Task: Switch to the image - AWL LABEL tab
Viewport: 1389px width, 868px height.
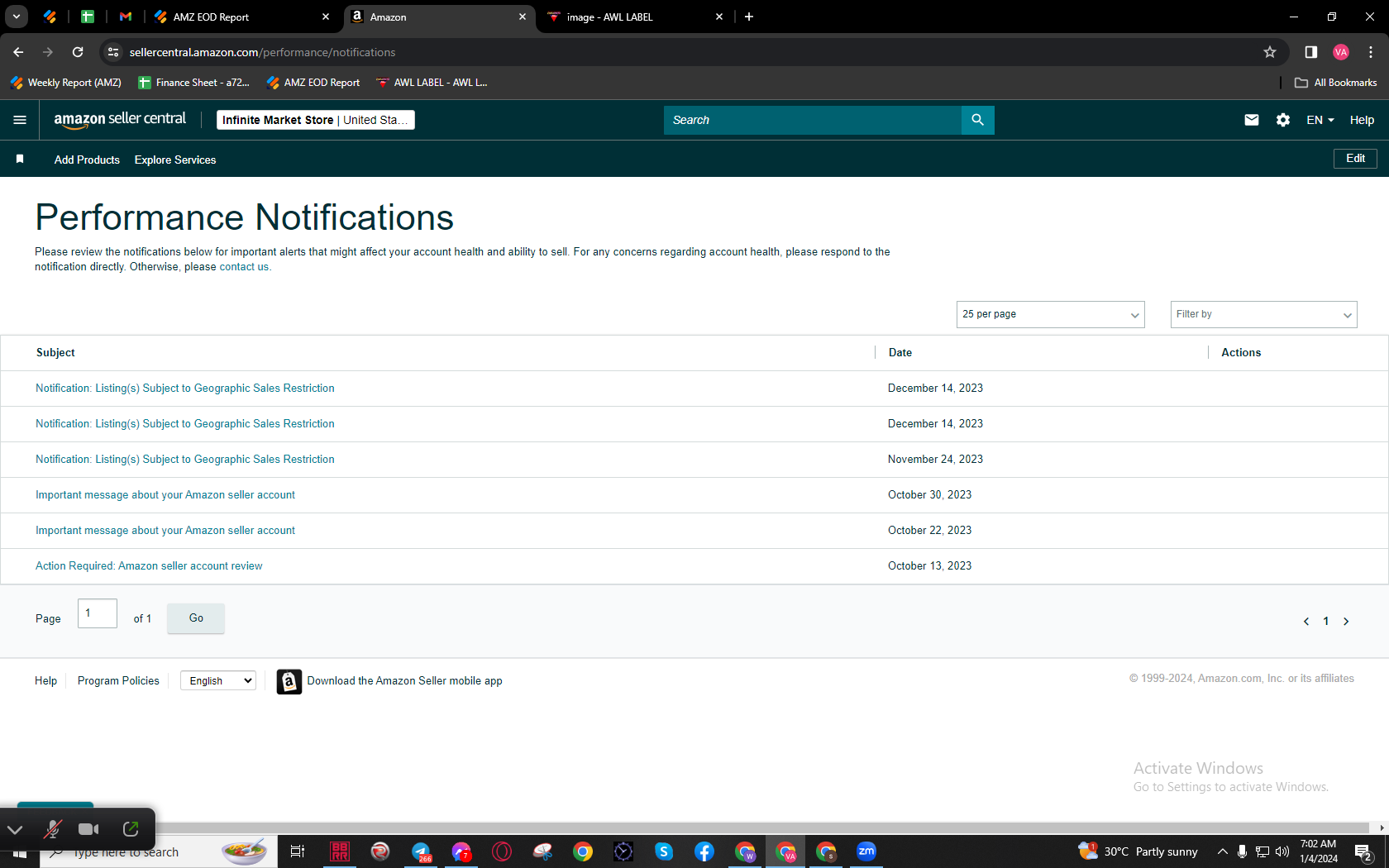Action: tap(634, 17)
